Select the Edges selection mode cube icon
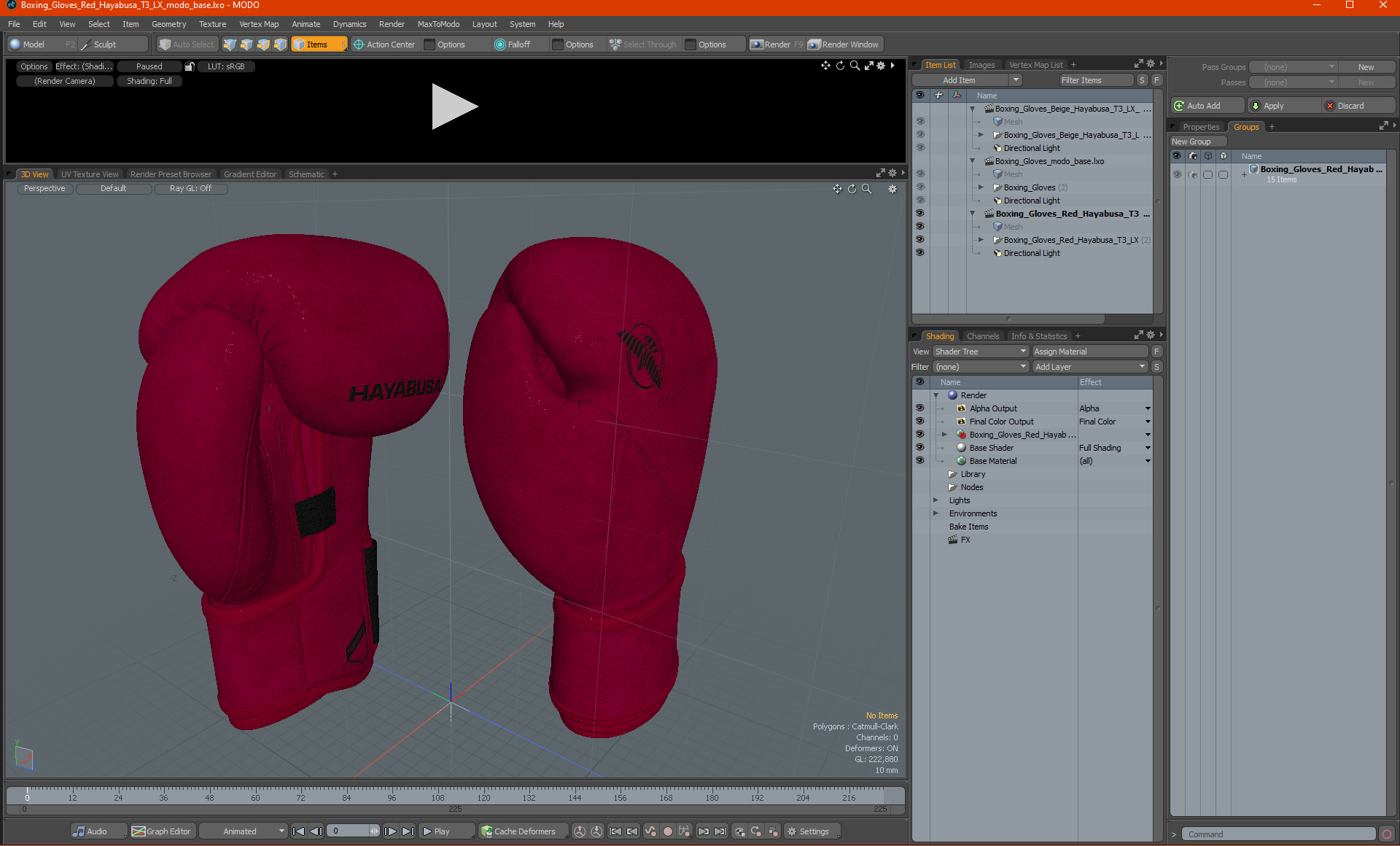1400x846 pixels. (246, 44)
